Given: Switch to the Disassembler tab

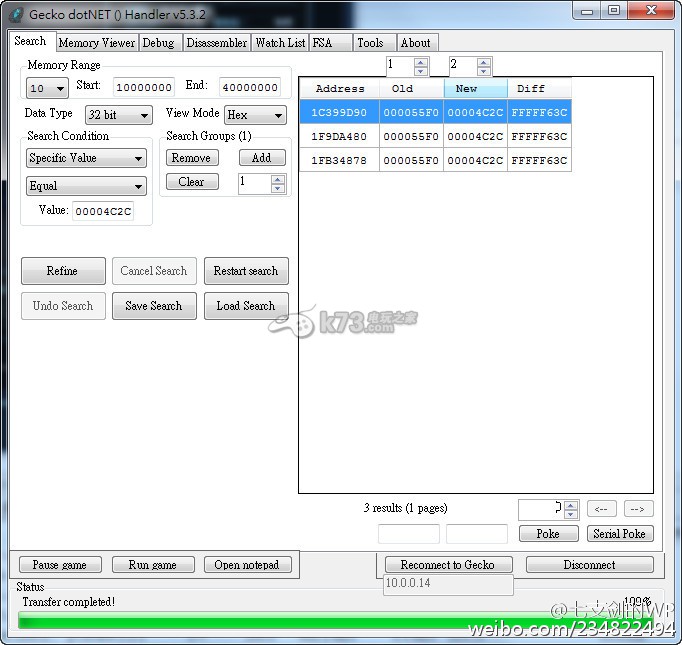Looking at the screenshot, I should [x=217, y=43].
